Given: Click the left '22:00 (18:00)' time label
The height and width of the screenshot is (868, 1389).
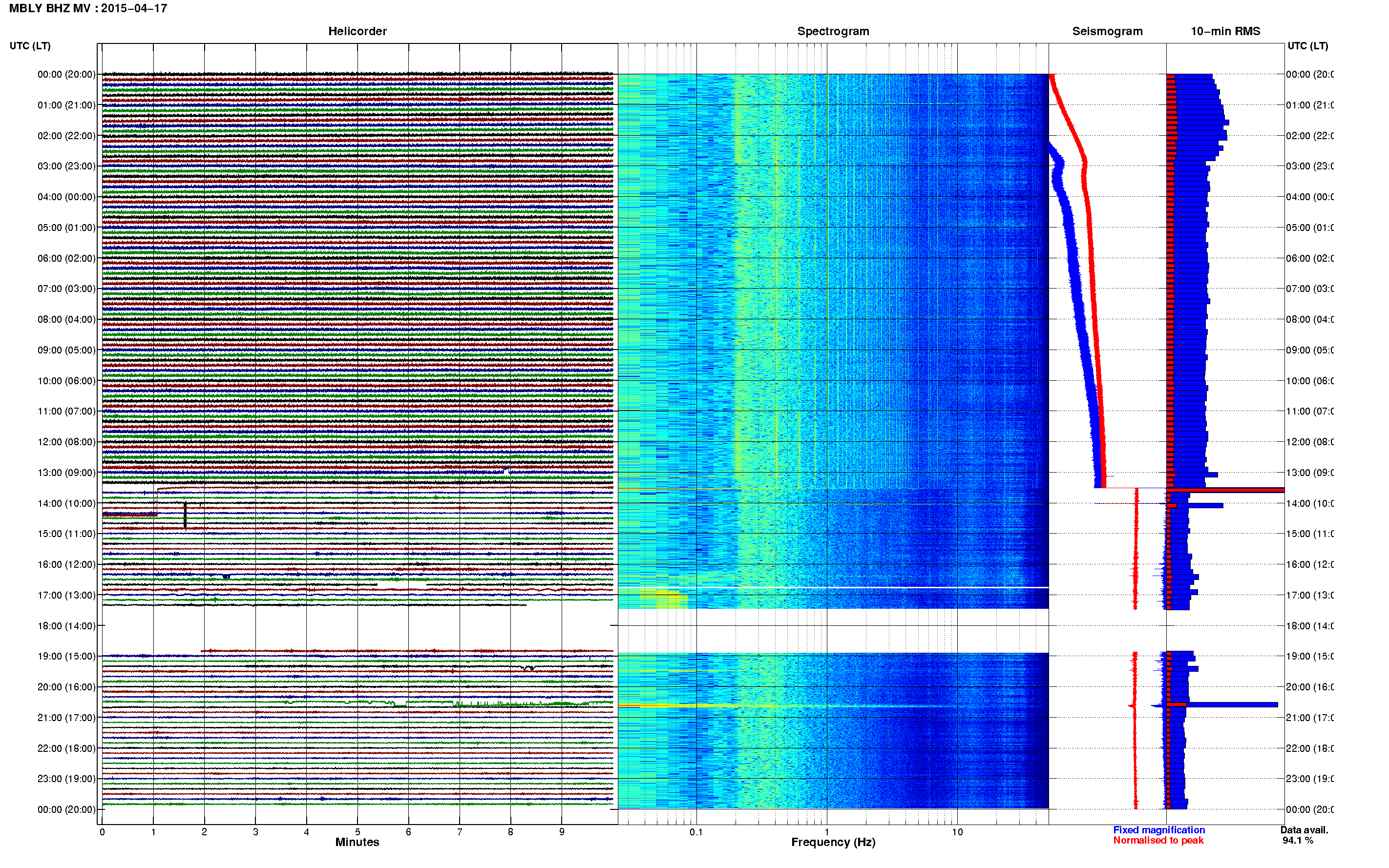Looking at the screenshot, I should tap(66, 748).
